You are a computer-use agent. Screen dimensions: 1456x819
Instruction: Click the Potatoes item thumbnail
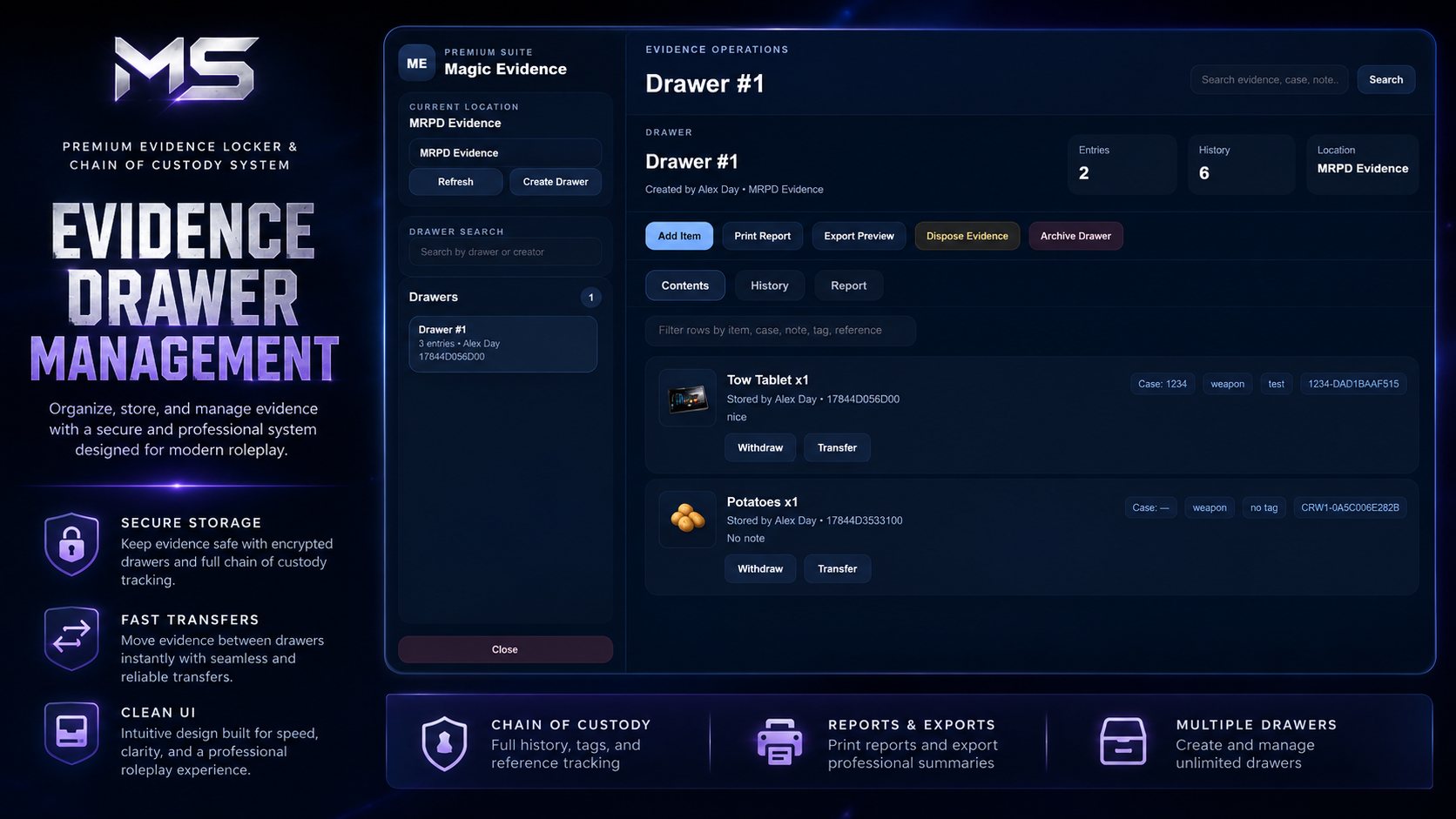point(687,520)
